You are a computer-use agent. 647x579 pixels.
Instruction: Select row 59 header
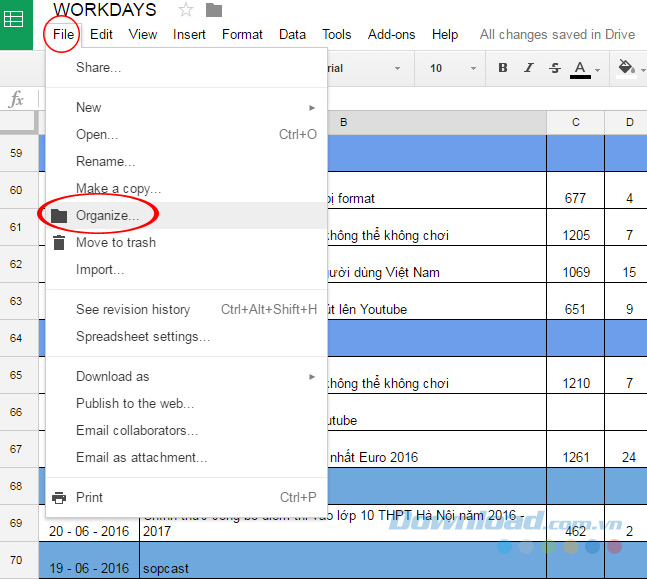coord(19,153)
